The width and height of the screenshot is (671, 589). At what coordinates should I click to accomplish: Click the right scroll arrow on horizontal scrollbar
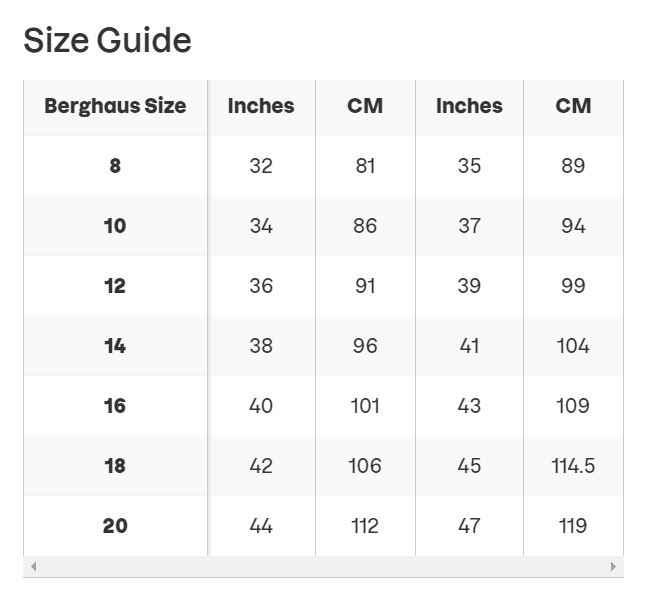point(613,566)
